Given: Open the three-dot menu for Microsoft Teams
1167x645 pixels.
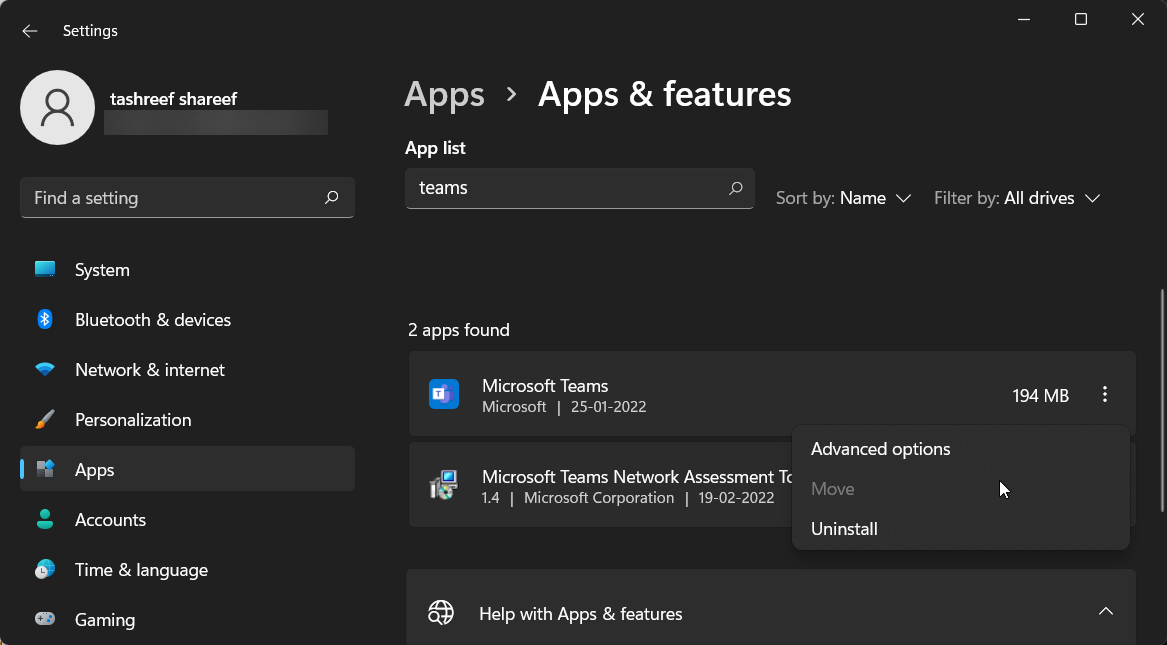Looking at the screenshot, I should tap(1104, 394).
